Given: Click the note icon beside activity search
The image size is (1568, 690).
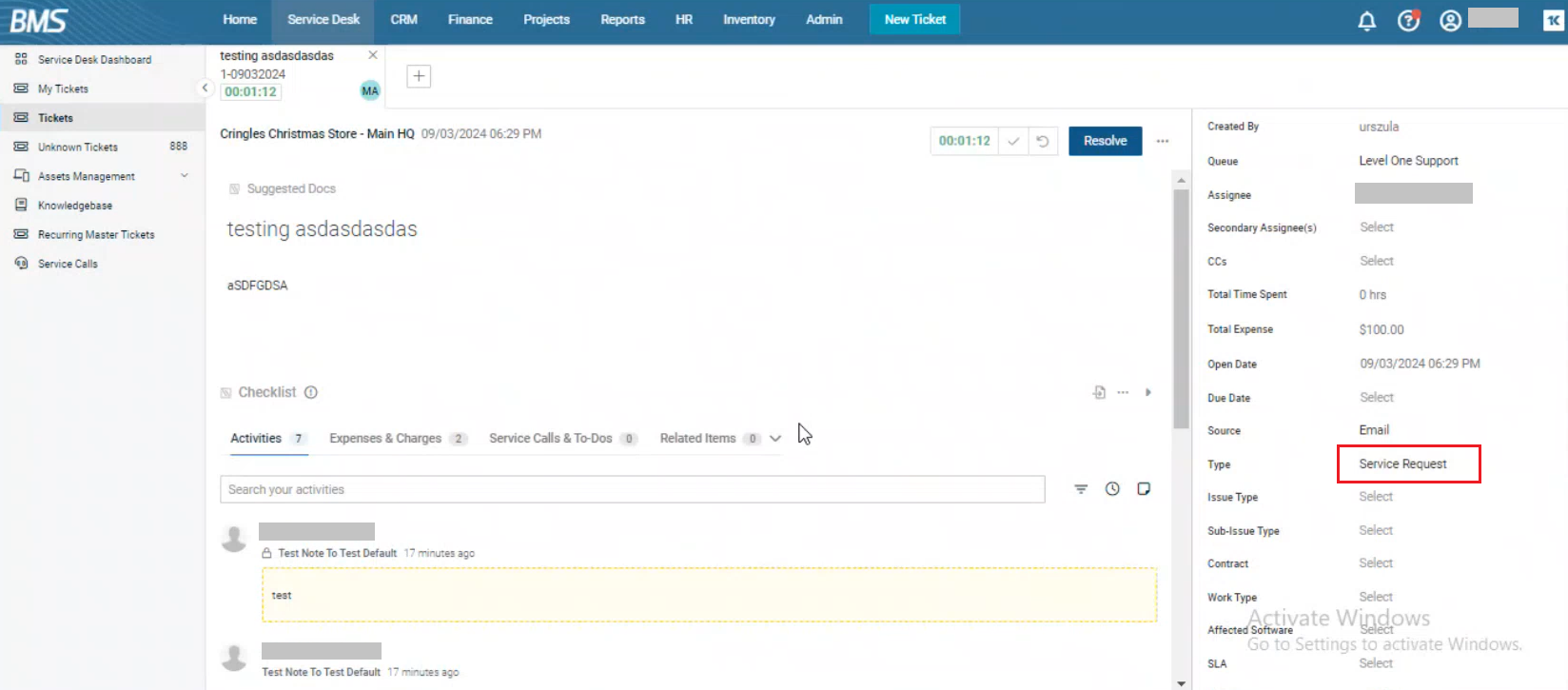Looking at the screenshot, I should [x=1144, y=489].
